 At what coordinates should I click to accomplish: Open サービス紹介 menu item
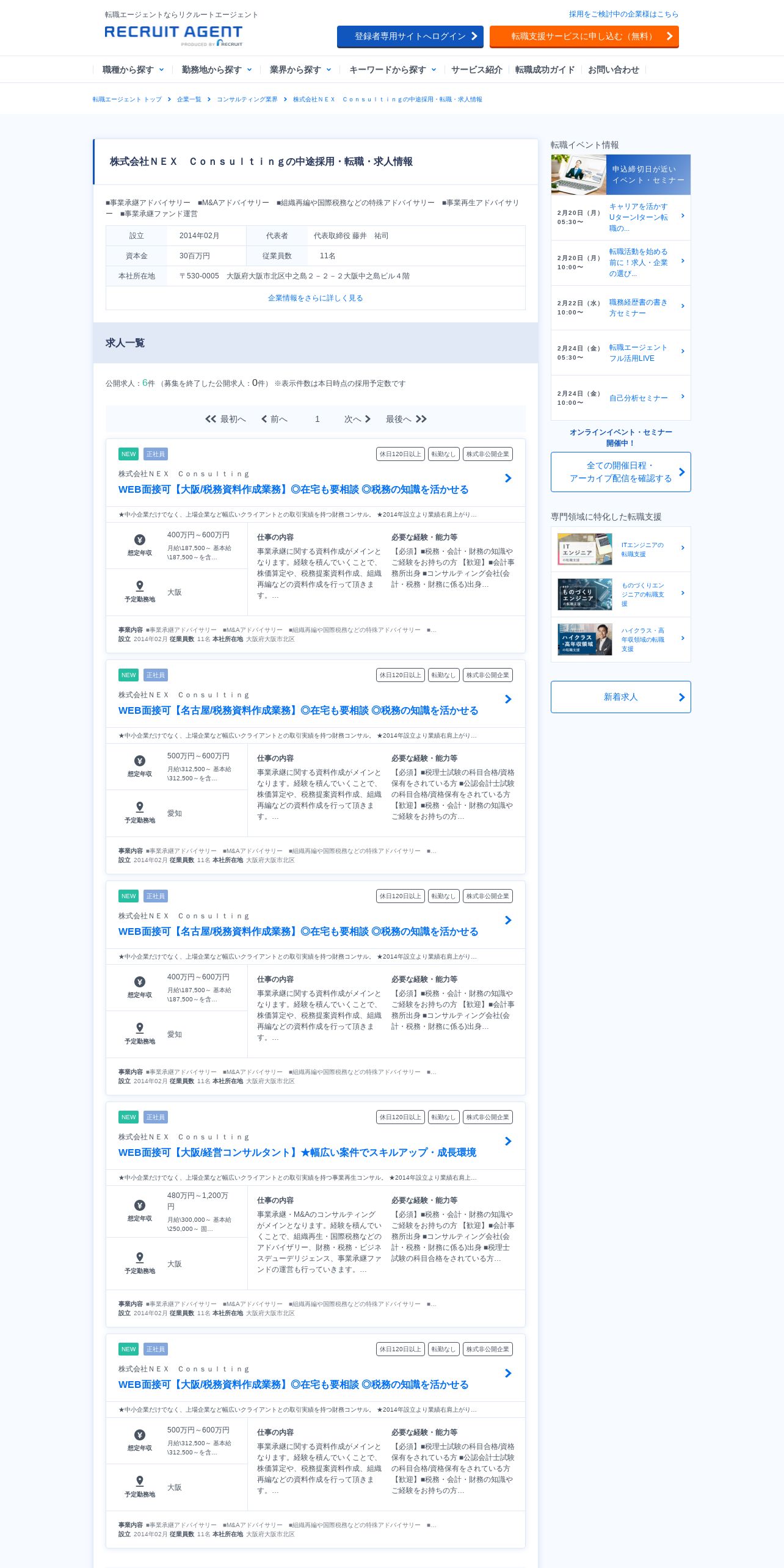[x=477, y=70]
